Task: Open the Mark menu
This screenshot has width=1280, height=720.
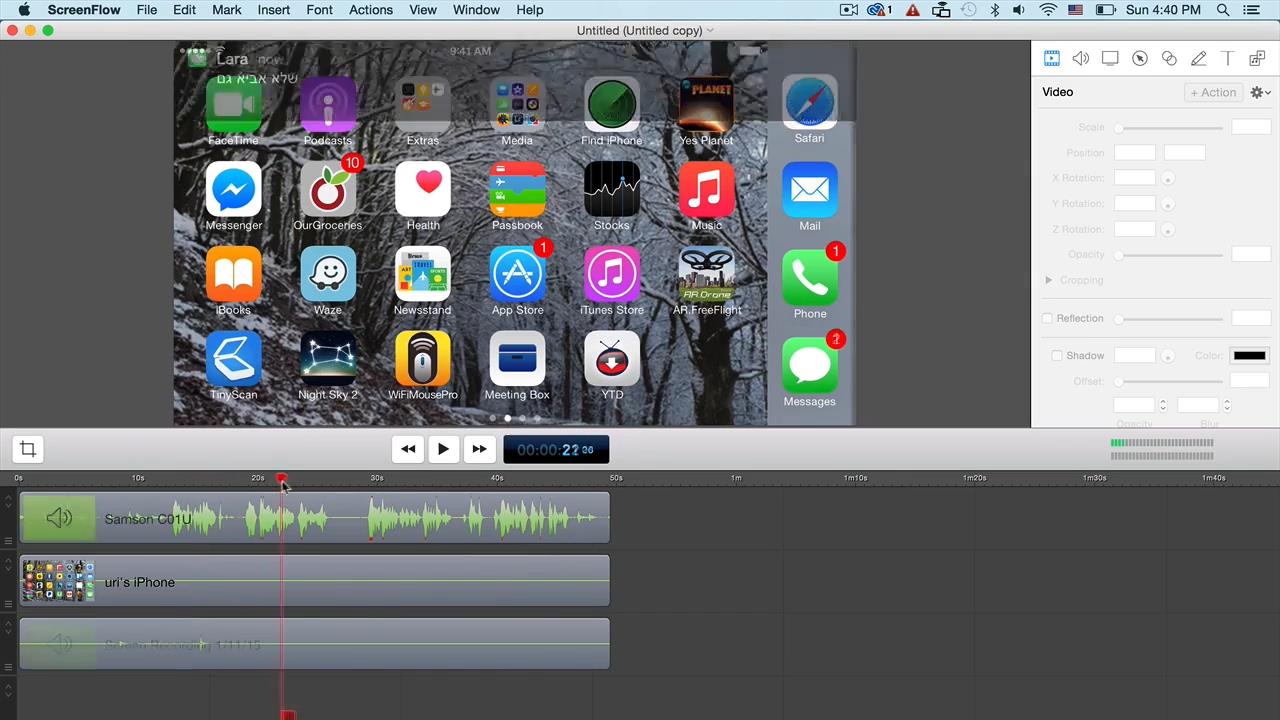Action: coord(227,10)
